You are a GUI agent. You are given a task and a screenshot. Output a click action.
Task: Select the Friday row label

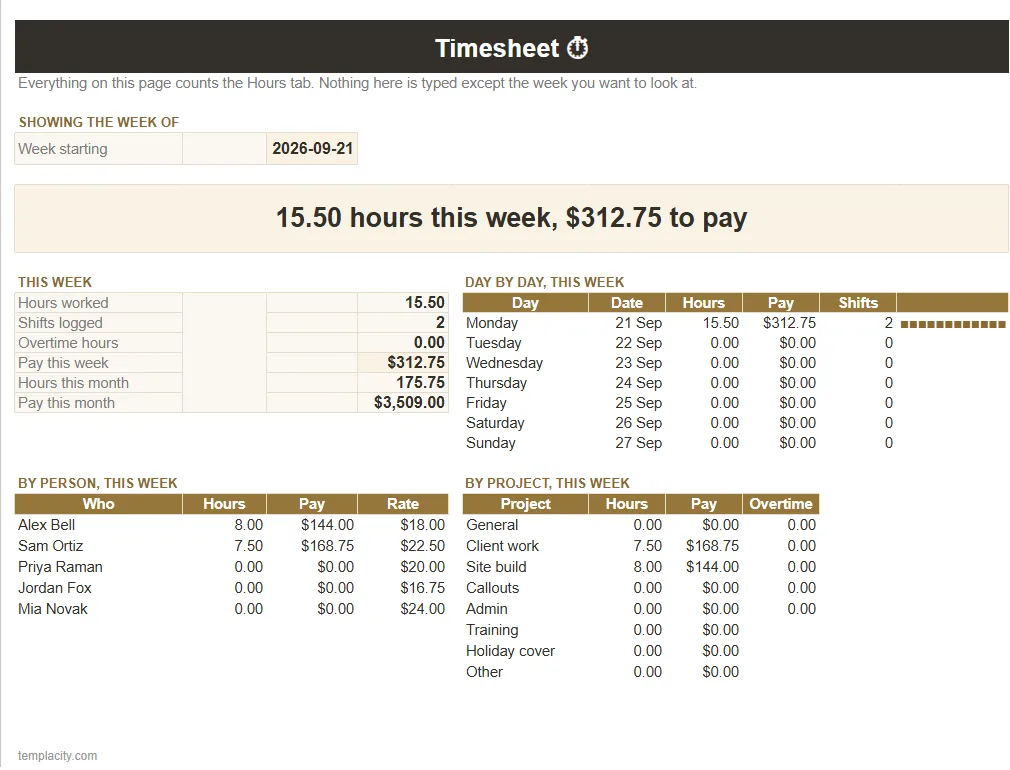(x=486, y=403)
